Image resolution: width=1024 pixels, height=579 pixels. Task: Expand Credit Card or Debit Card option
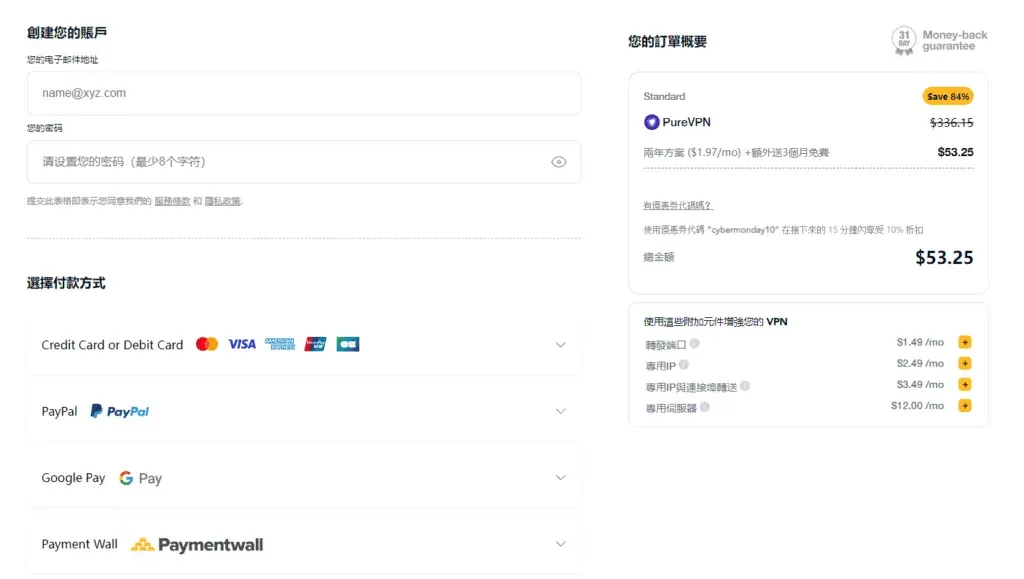(x=304, y=345)
